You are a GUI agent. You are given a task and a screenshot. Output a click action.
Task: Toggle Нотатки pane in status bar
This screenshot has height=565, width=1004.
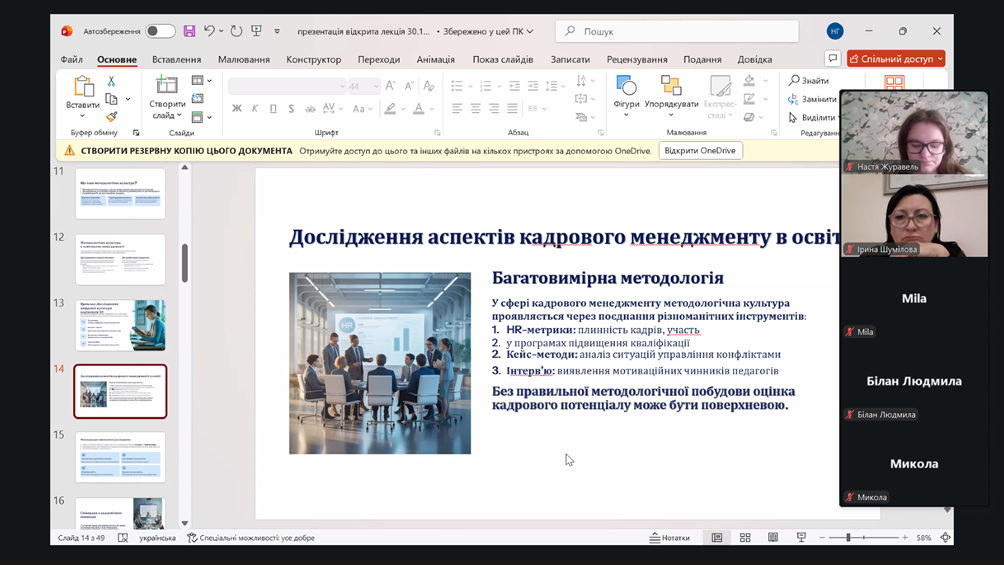[x=670, y=538]
